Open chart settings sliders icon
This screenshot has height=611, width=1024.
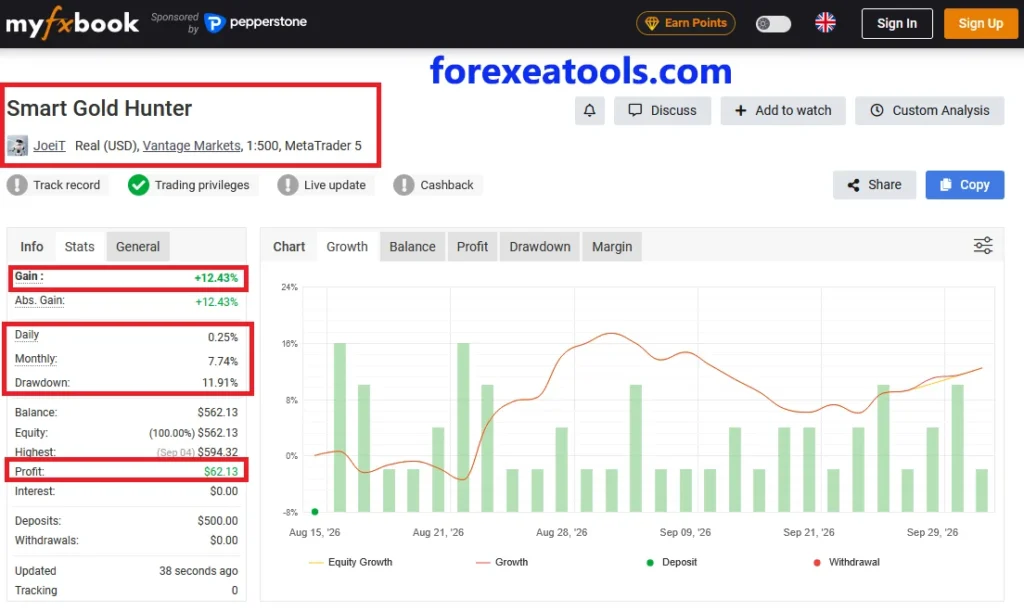point(983,245)
